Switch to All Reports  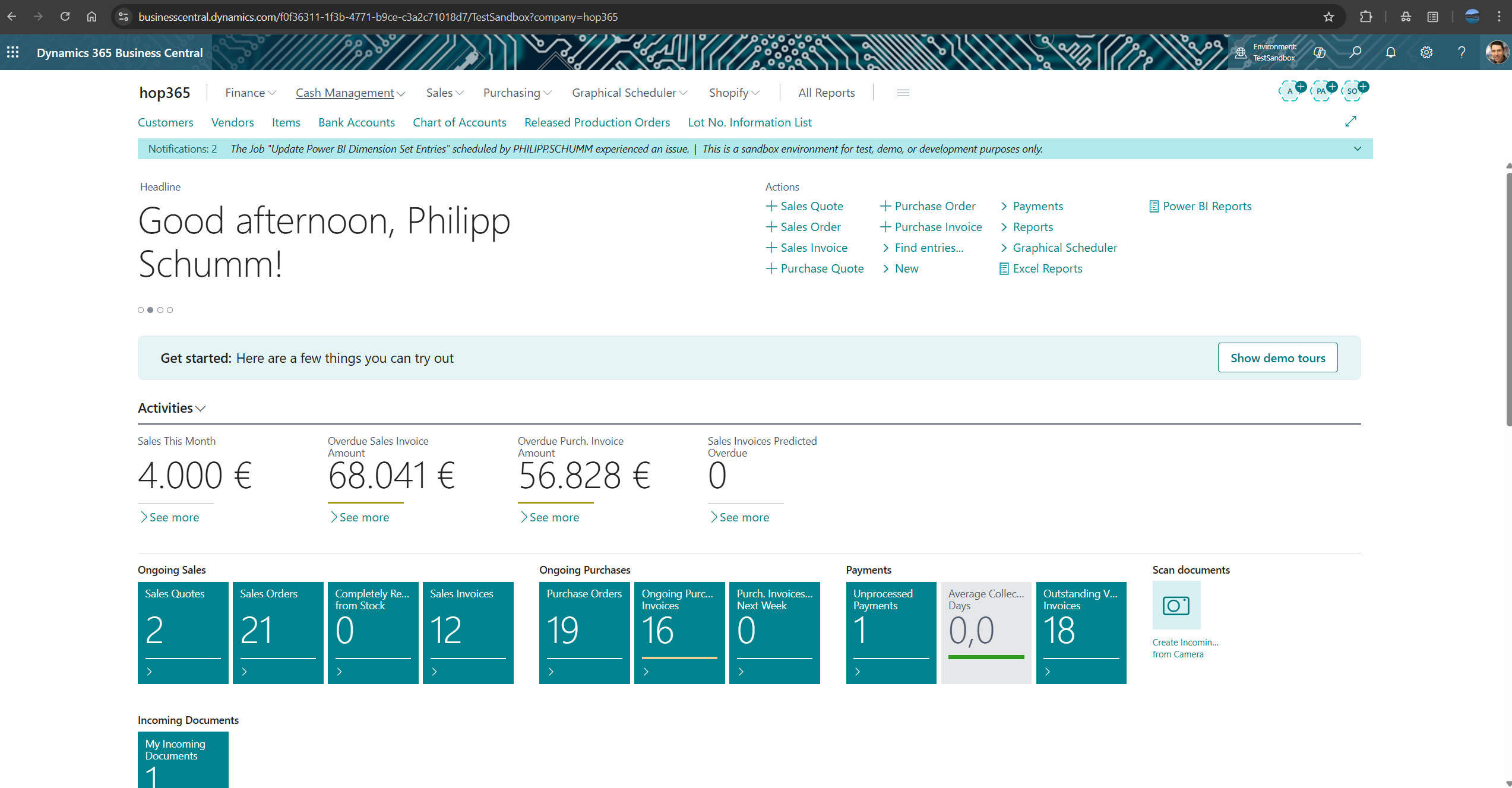[826, 93]
